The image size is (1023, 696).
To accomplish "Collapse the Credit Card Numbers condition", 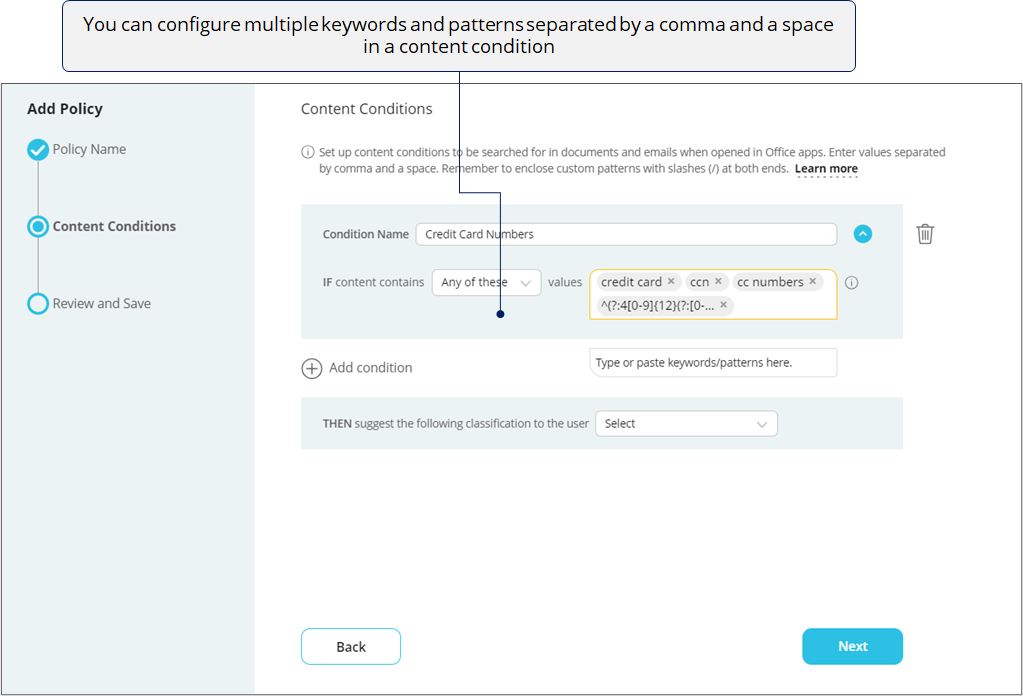I will pos(863,234).
